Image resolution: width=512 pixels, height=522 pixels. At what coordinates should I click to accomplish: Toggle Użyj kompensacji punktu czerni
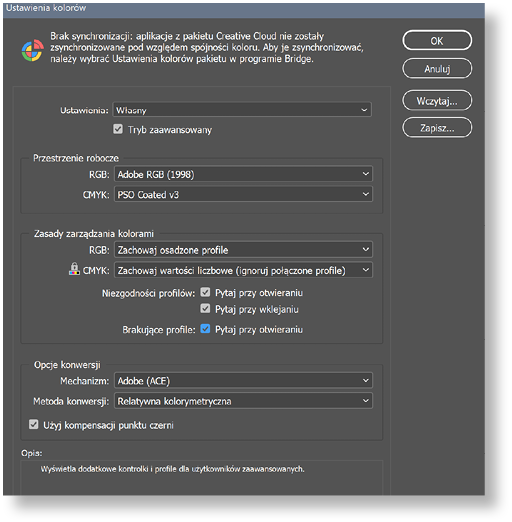pos(33,424)
